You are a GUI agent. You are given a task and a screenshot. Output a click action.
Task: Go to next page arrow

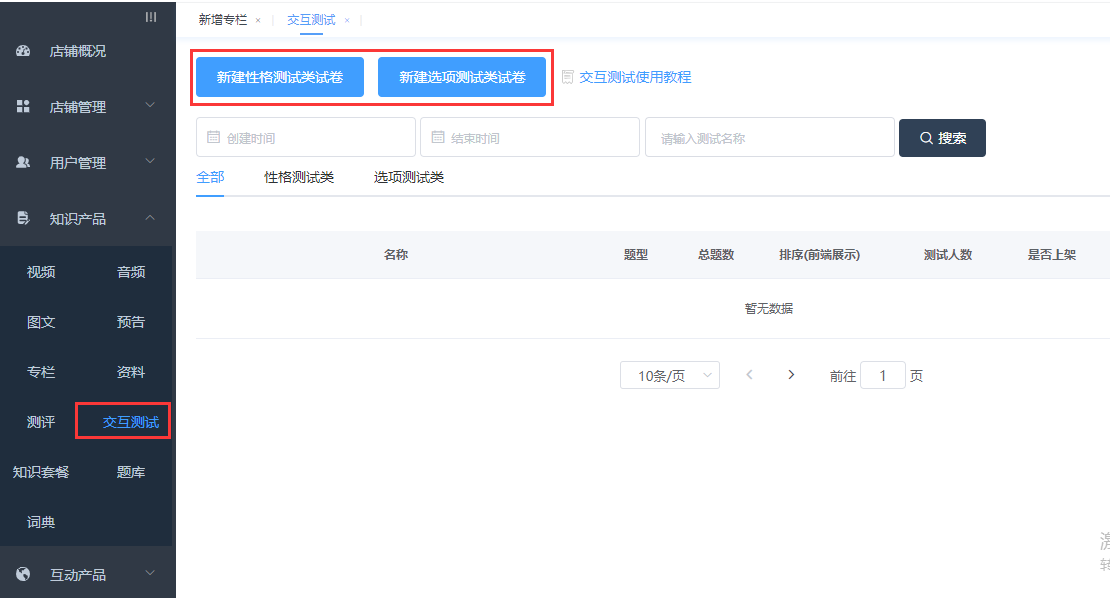(791, 375)
